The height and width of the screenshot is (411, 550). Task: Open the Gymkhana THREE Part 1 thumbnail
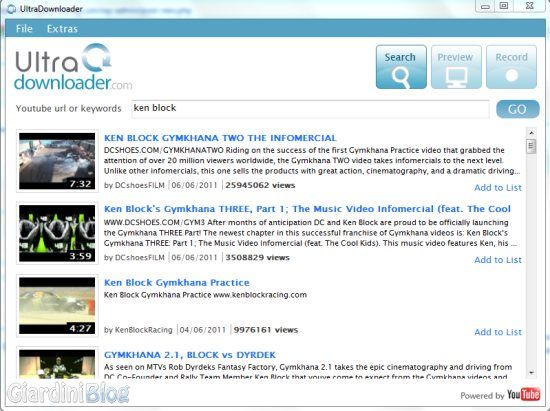click(57, 233)
